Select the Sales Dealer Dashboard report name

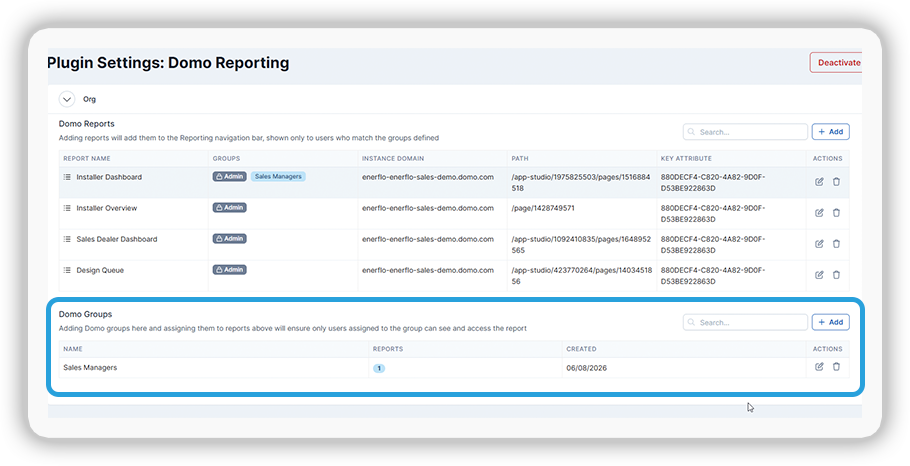[117, 239]
